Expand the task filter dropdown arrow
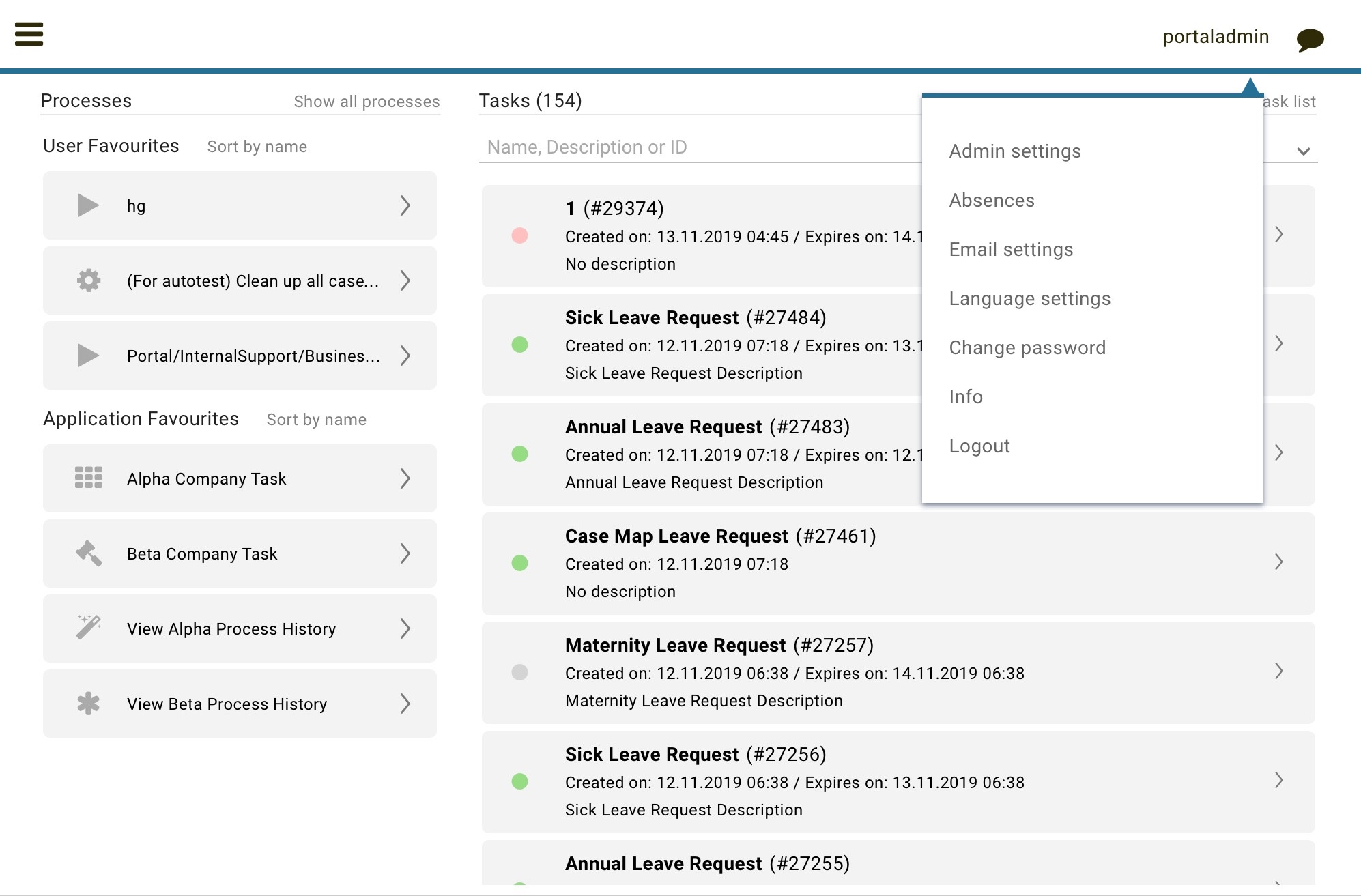 click(x=1303, y=151)
